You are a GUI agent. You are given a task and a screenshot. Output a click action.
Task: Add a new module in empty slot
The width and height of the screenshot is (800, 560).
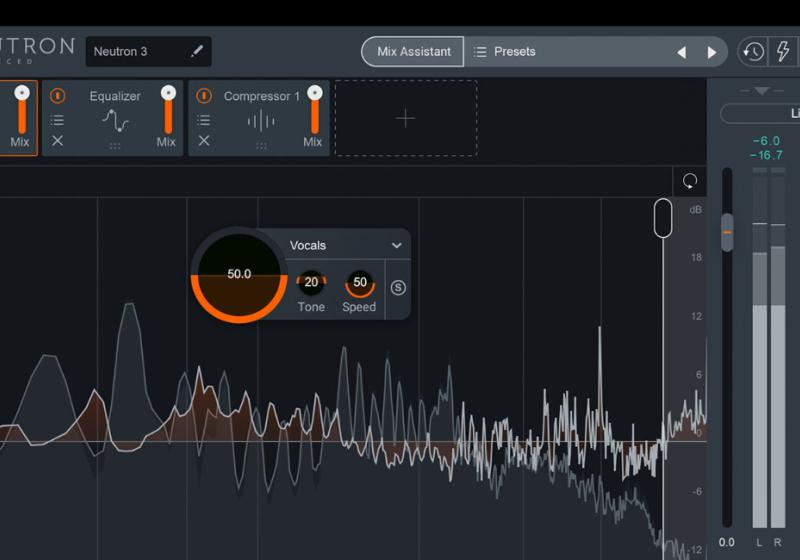[406, 118]
